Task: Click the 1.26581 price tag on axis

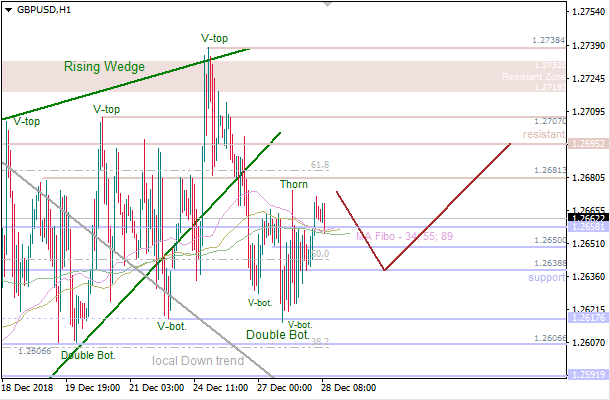Action: point(586,227)
